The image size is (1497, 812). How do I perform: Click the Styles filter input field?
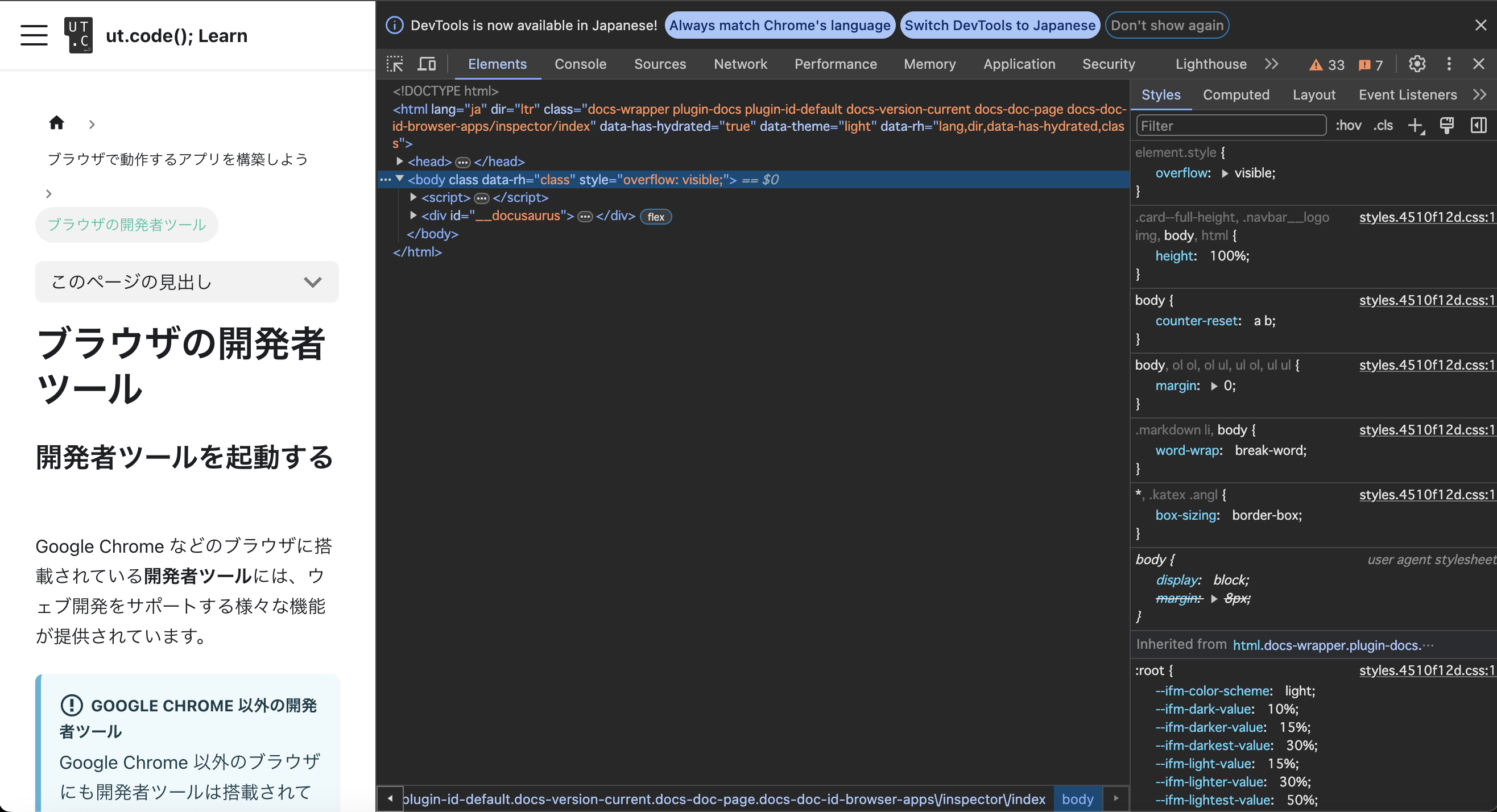tap(1231, 125)
